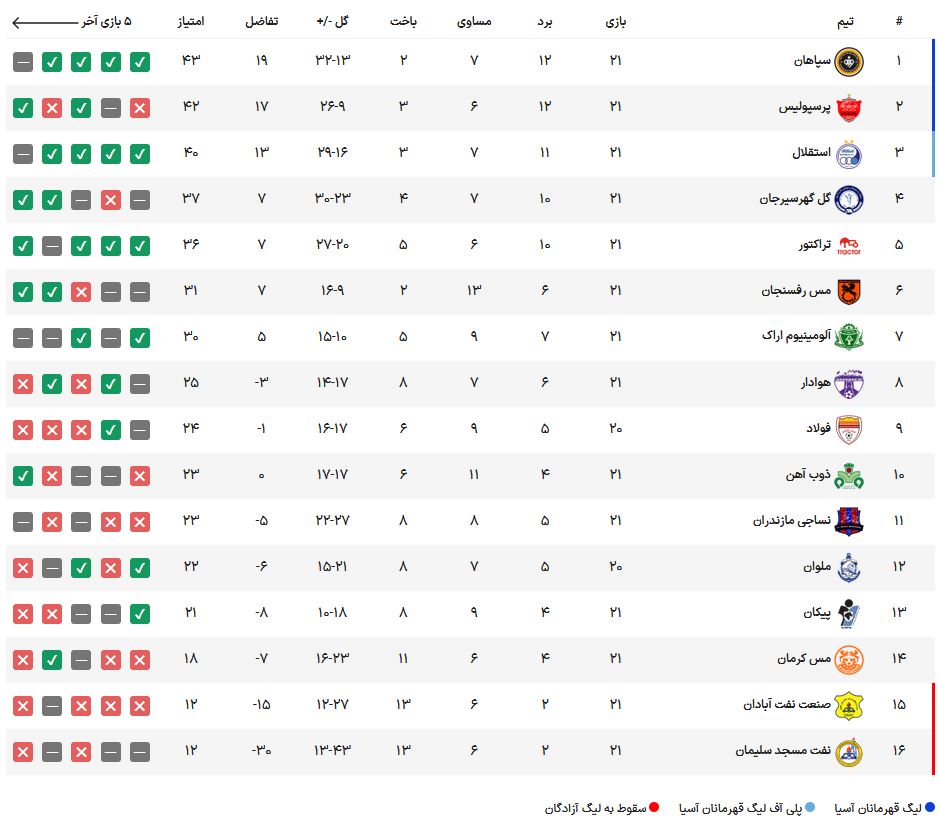Click the Nassaji Mazandaran team crest
Screen dimensions: 939x829
[x=849, y=521]
